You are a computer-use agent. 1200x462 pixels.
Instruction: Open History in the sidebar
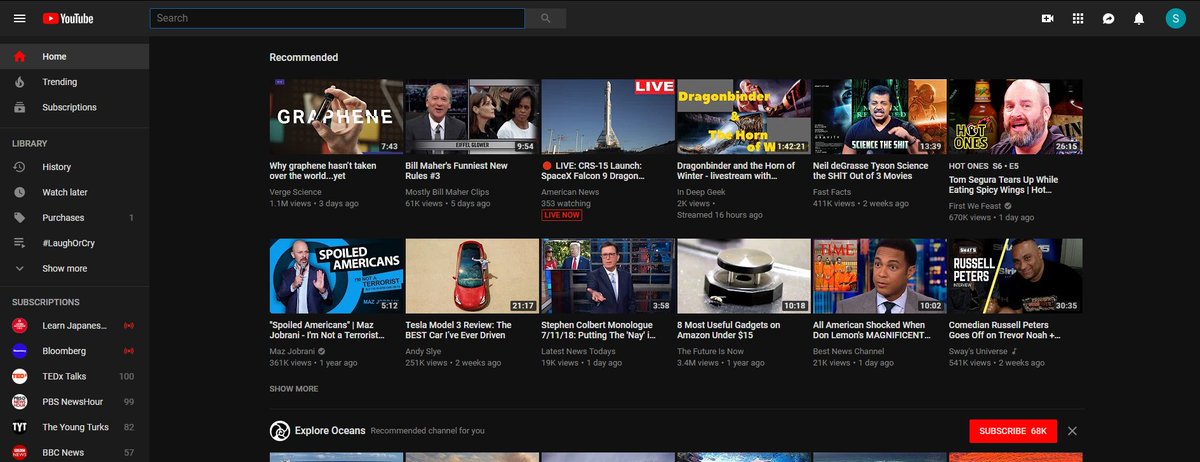tap(75, 167)
